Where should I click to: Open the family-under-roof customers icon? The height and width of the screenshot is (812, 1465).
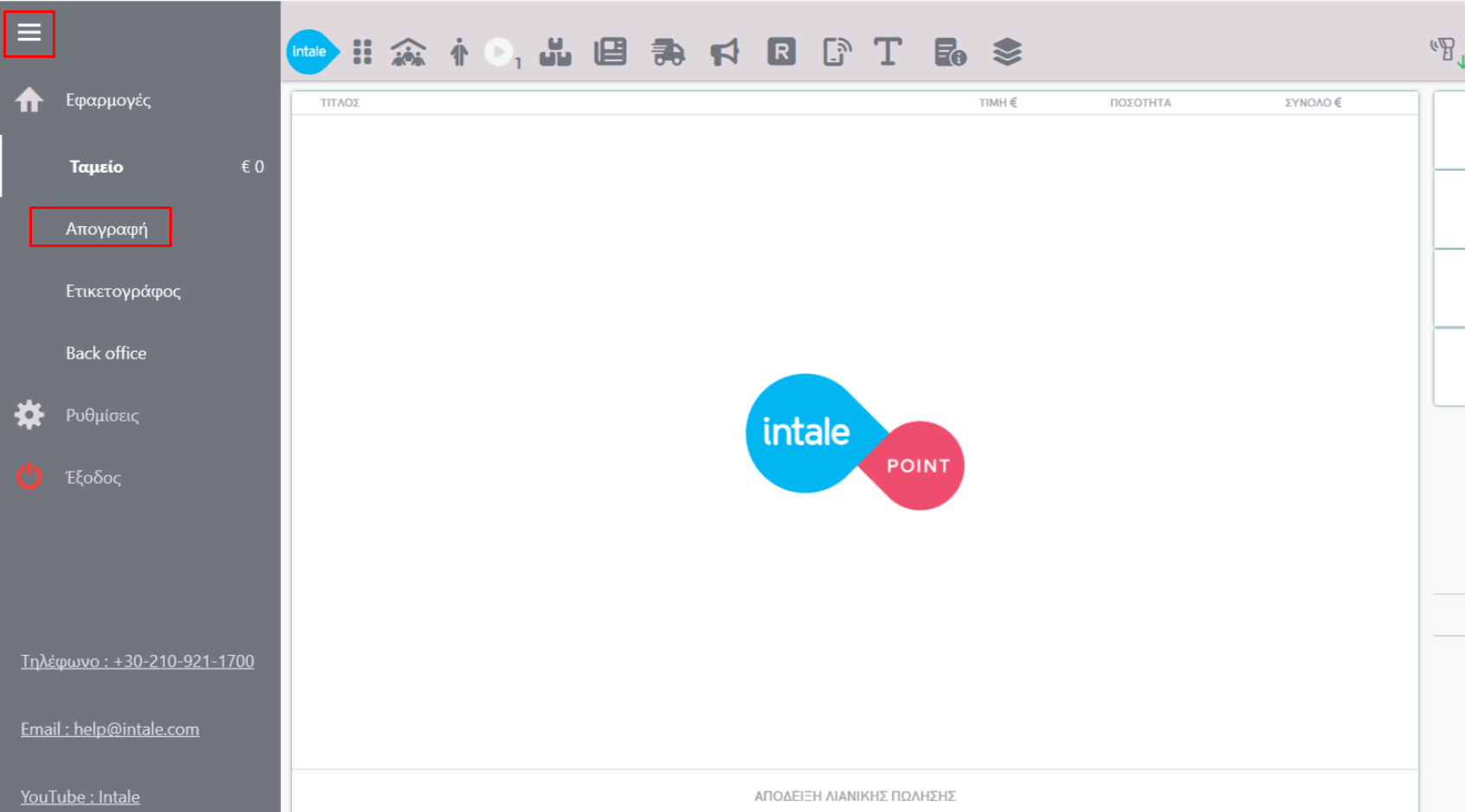[x=408, y=52]
